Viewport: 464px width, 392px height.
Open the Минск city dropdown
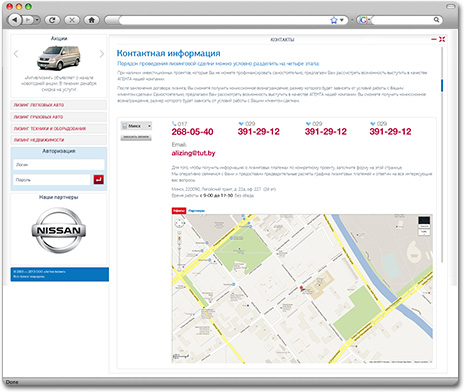point(136,126)
